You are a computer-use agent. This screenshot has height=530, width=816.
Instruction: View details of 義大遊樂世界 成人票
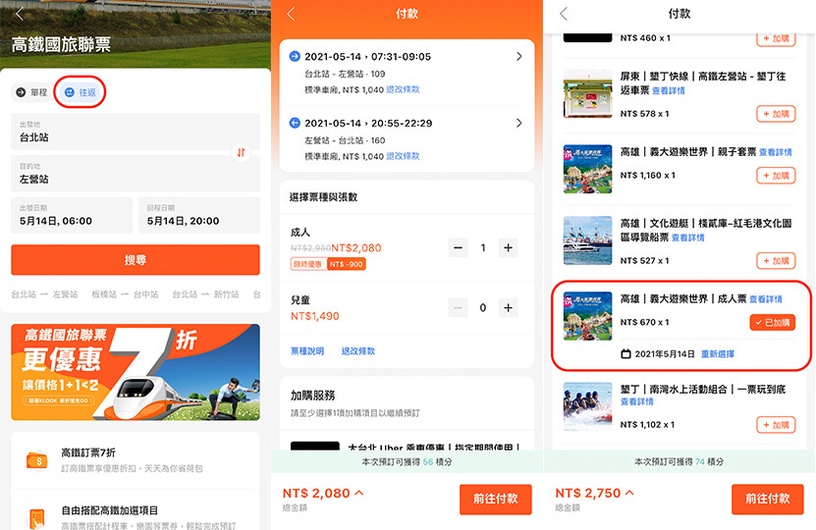coord(766,299)
